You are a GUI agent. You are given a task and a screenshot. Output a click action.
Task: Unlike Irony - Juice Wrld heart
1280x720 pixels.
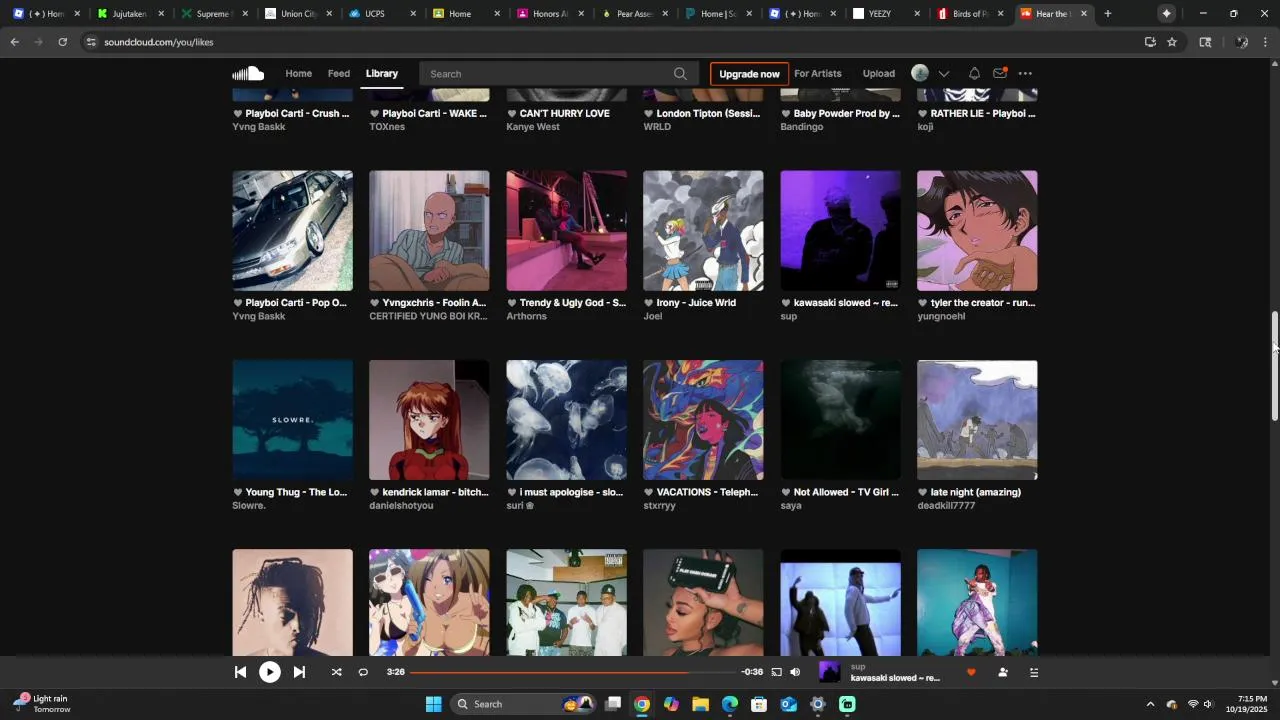(649, 303)
